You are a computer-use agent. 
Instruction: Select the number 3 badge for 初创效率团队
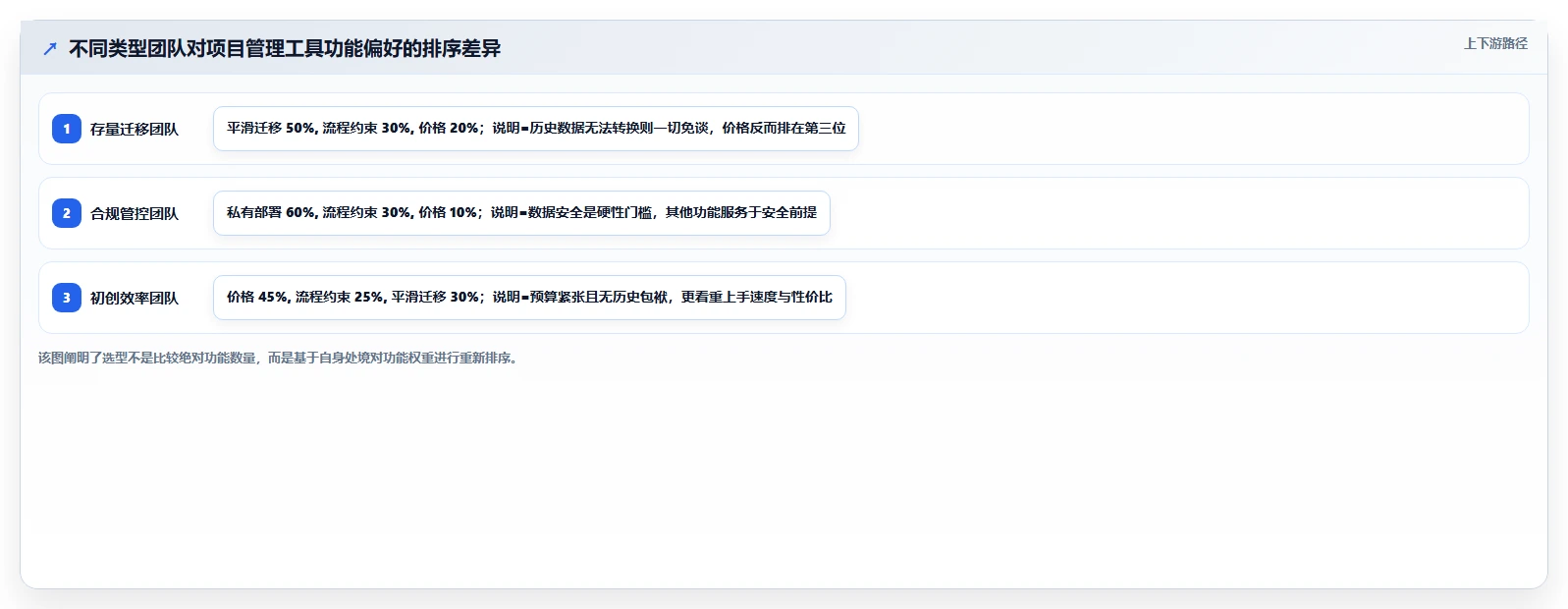pos(67,298)
